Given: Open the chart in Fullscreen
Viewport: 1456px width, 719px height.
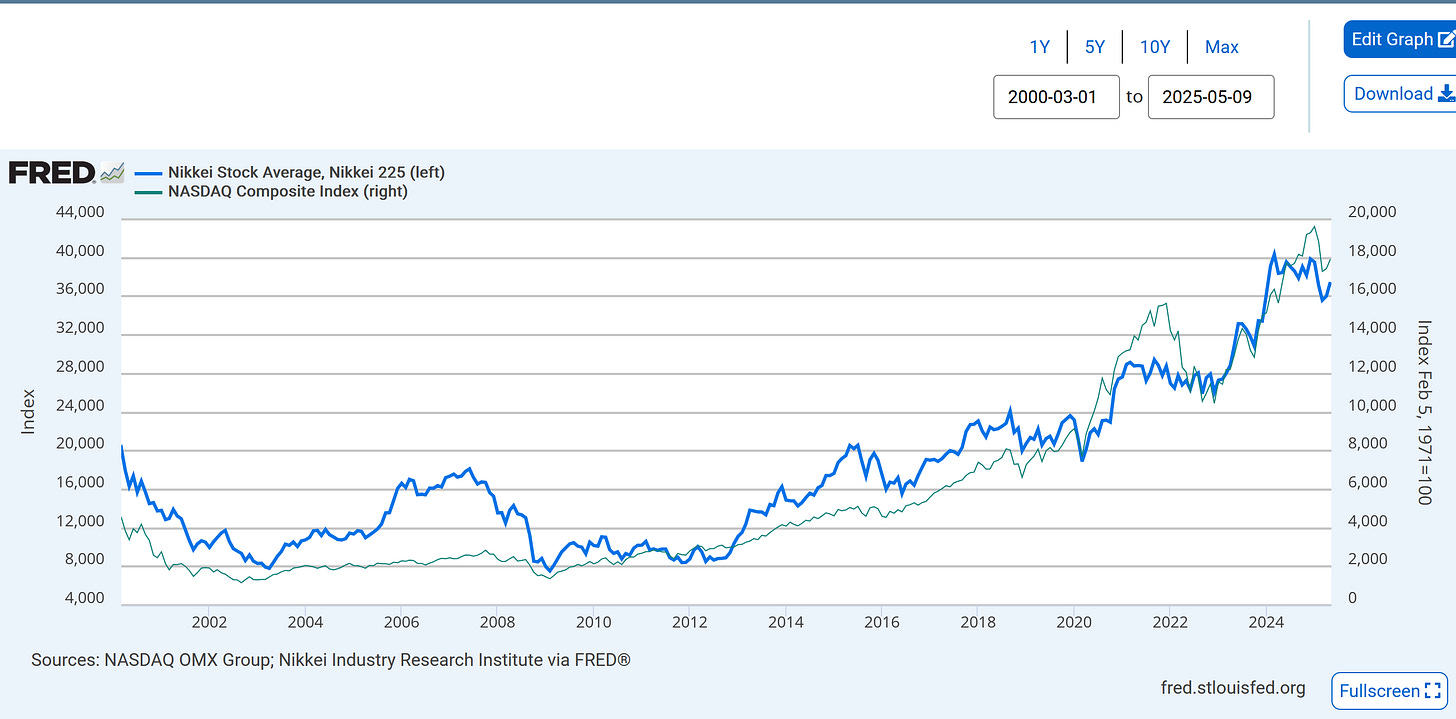Looking at the screenshot, I should 1389,691.
